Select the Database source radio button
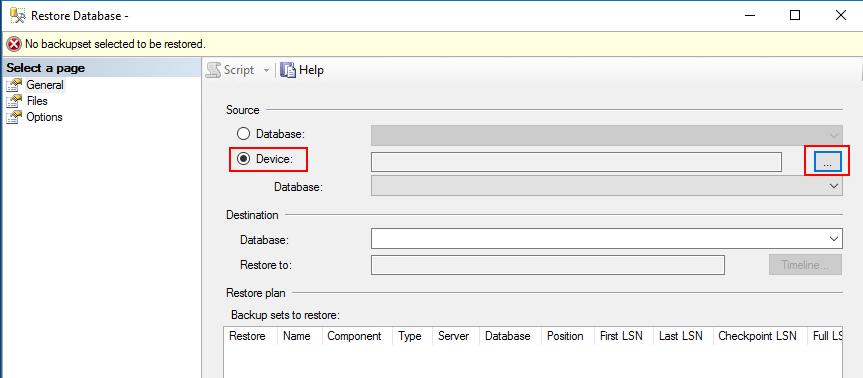 click(x=243, y=134)
